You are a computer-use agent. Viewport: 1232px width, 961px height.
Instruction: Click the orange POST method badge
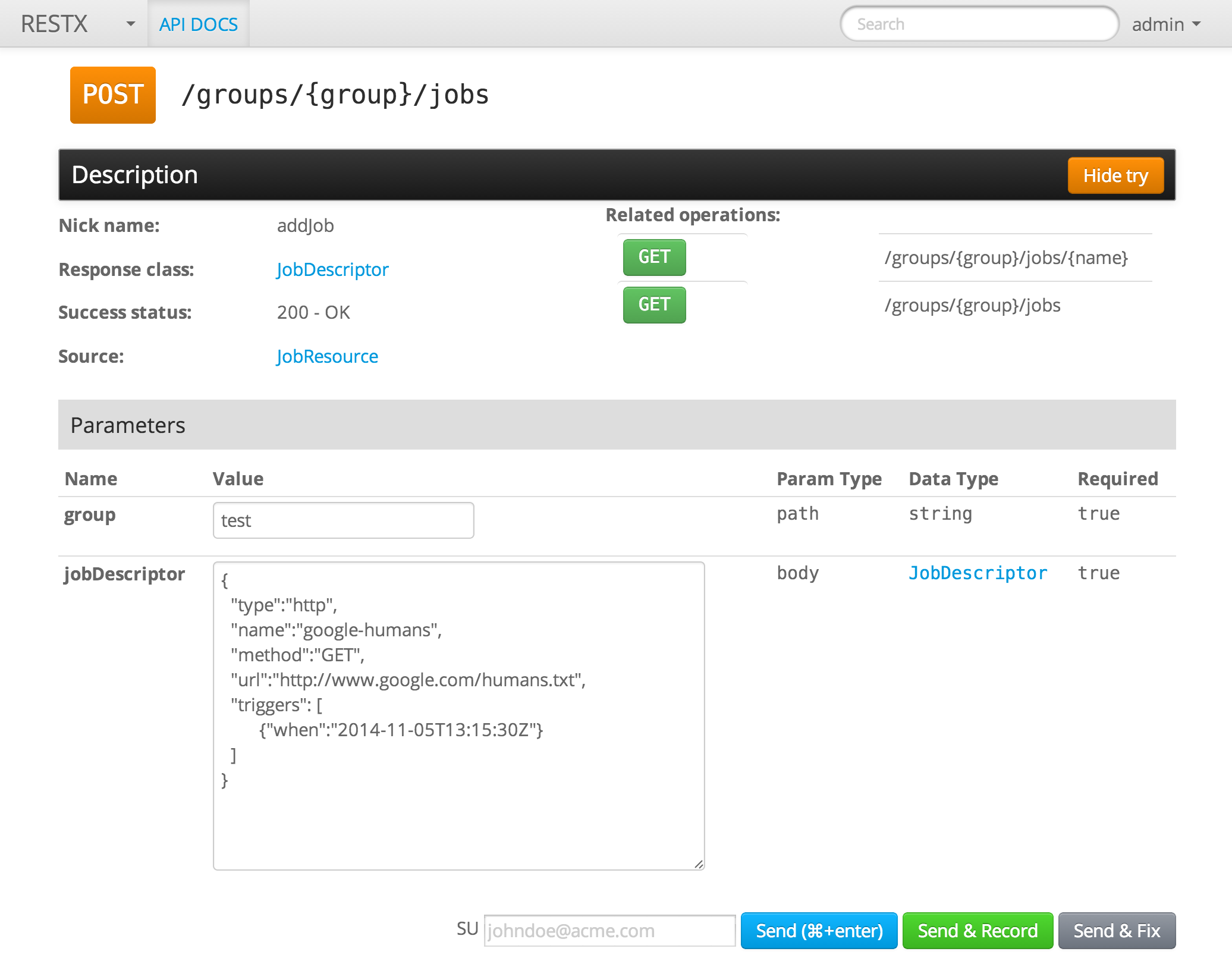112,95
